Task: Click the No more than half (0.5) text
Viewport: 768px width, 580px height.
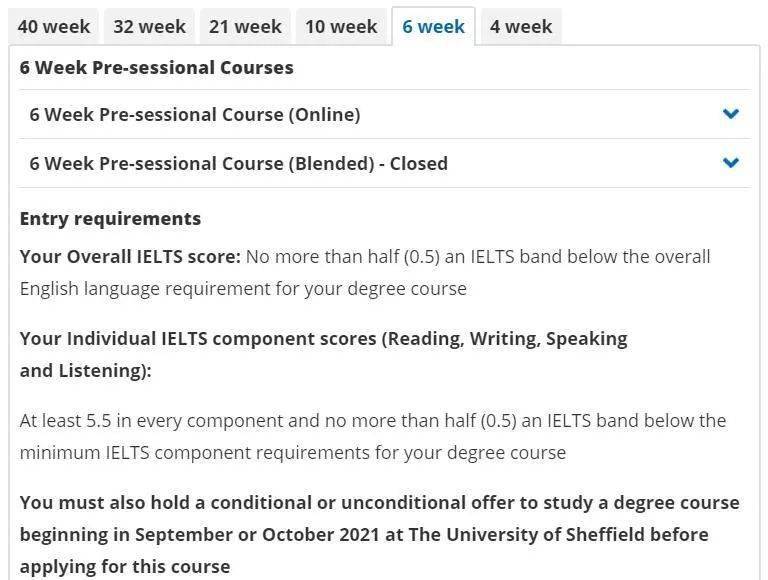Action: (343, 257)
